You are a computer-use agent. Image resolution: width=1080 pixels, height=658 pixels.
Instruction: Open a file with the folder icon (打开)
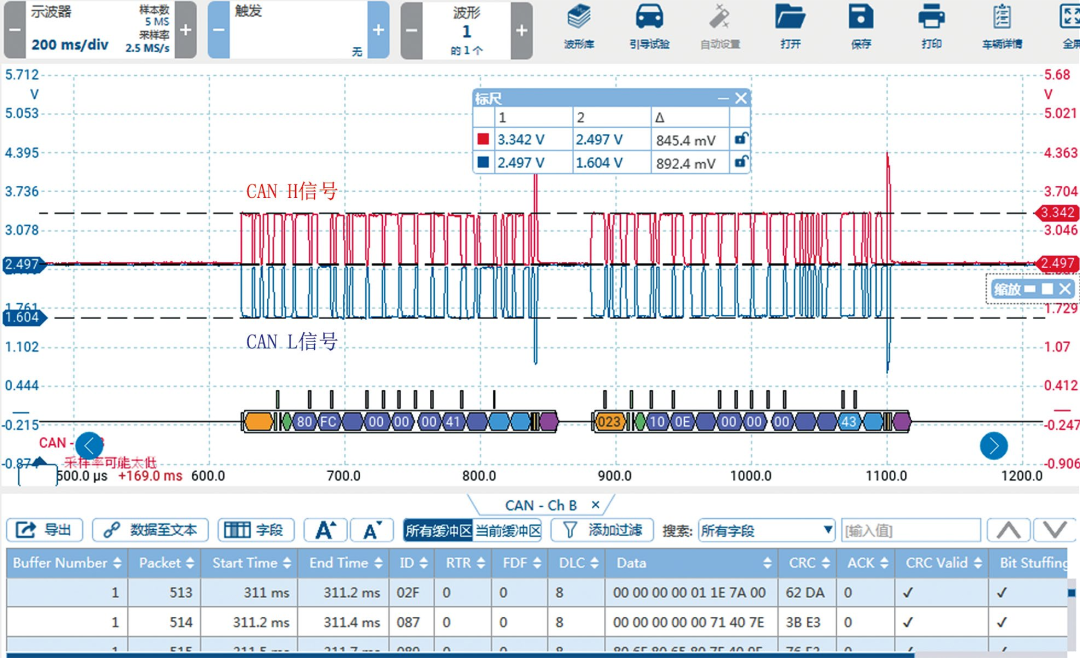pyautogui.click(x=790, y=28)
